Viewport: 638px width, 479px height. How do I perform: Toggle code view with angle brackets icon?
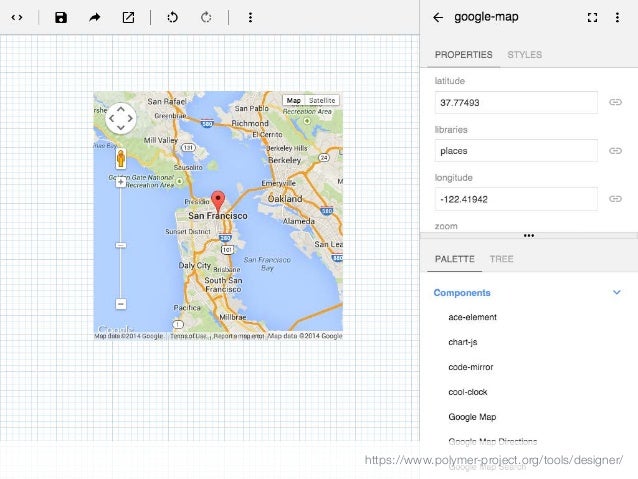(x=17, y=17)
